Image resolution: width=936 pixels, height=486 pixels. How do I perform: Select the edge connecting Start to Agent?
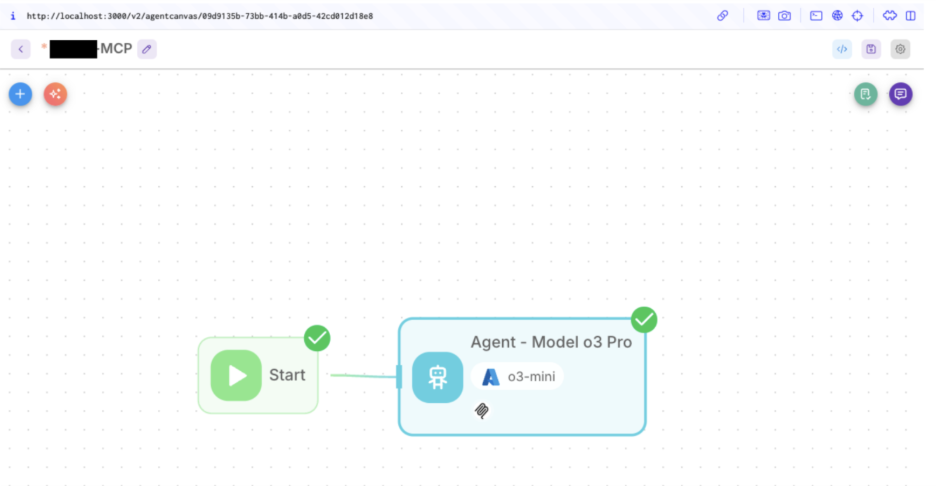pyautogui.click(x=363, y=376)
